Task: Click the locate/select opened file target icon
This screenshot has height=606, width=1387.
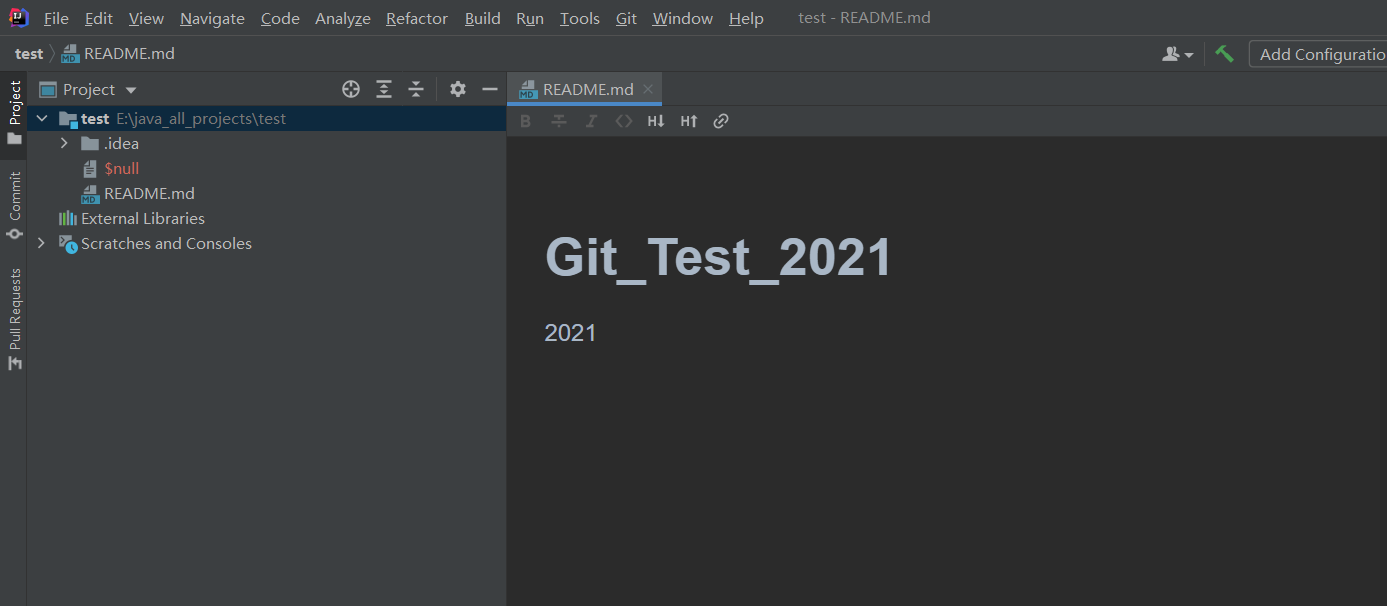Action: coord(351,89)
